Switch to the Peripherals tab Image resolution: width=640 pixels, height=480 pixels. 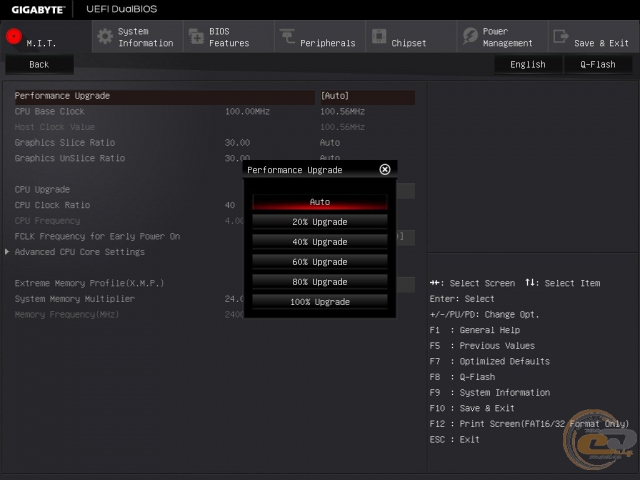pos(327,43)
